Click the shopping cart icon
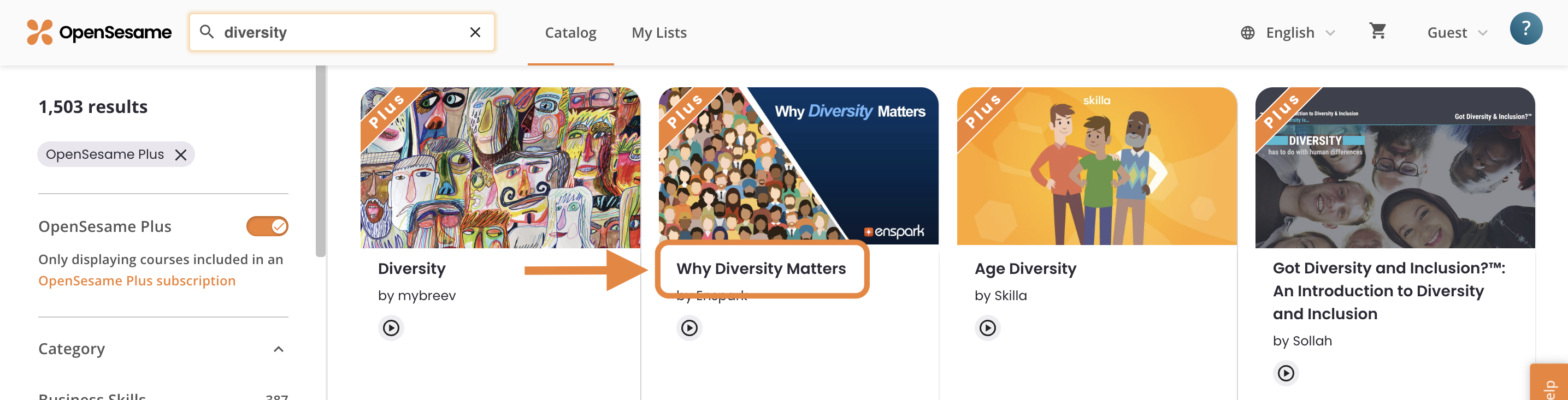This screenshot has height=400, width=1568. [1377, 31]
